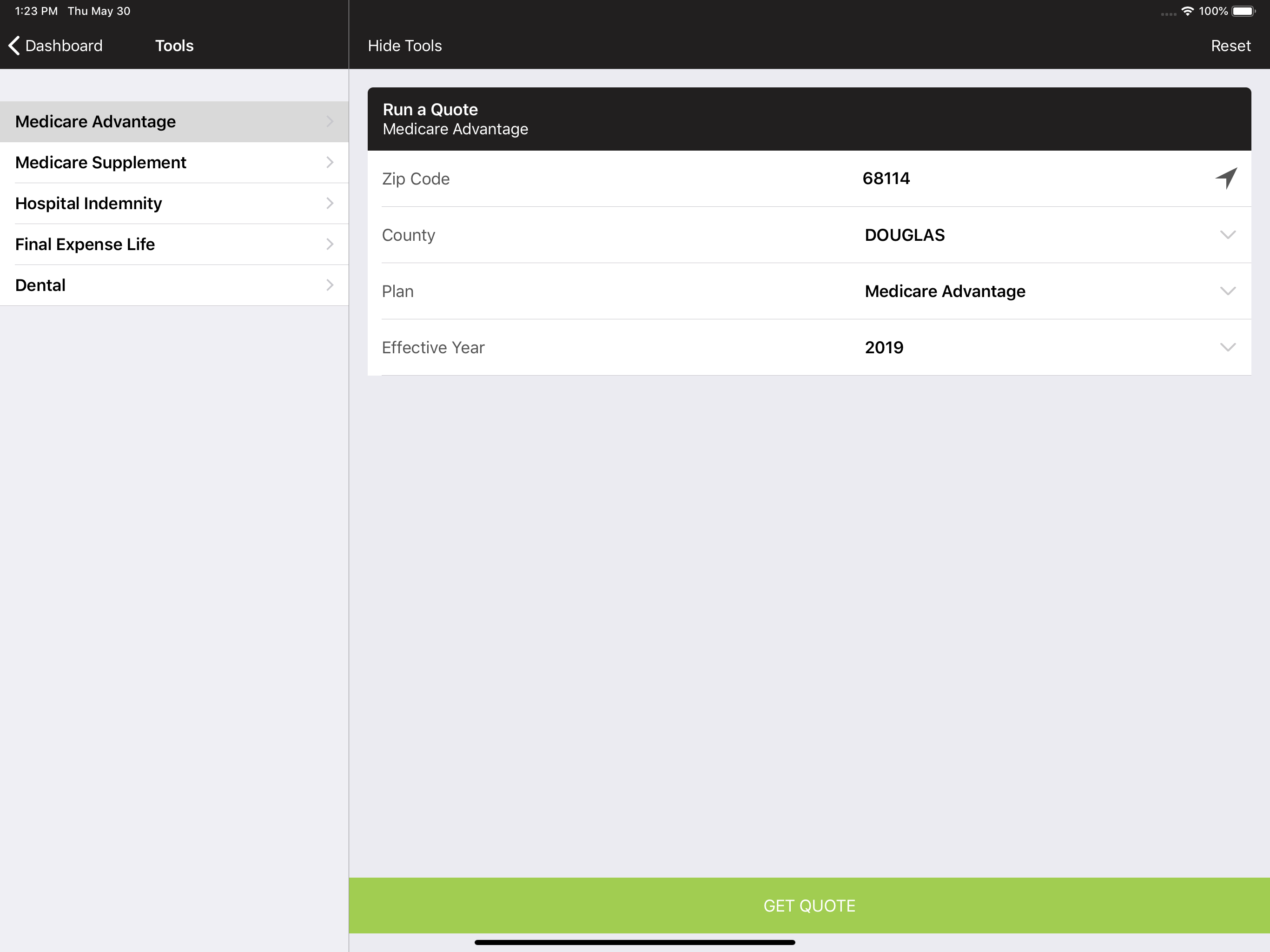Tap the Run a Quote header
1270x952 pixels.
click(x=809, y=119)
